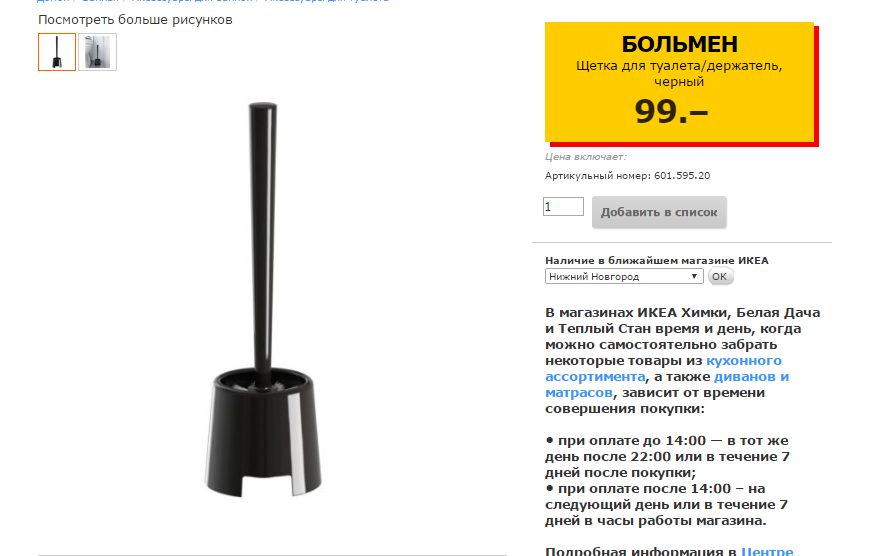Click the БОЛЬМЕН product title
The height and width of the screenshot is (556, 885).
pos(680,44)
